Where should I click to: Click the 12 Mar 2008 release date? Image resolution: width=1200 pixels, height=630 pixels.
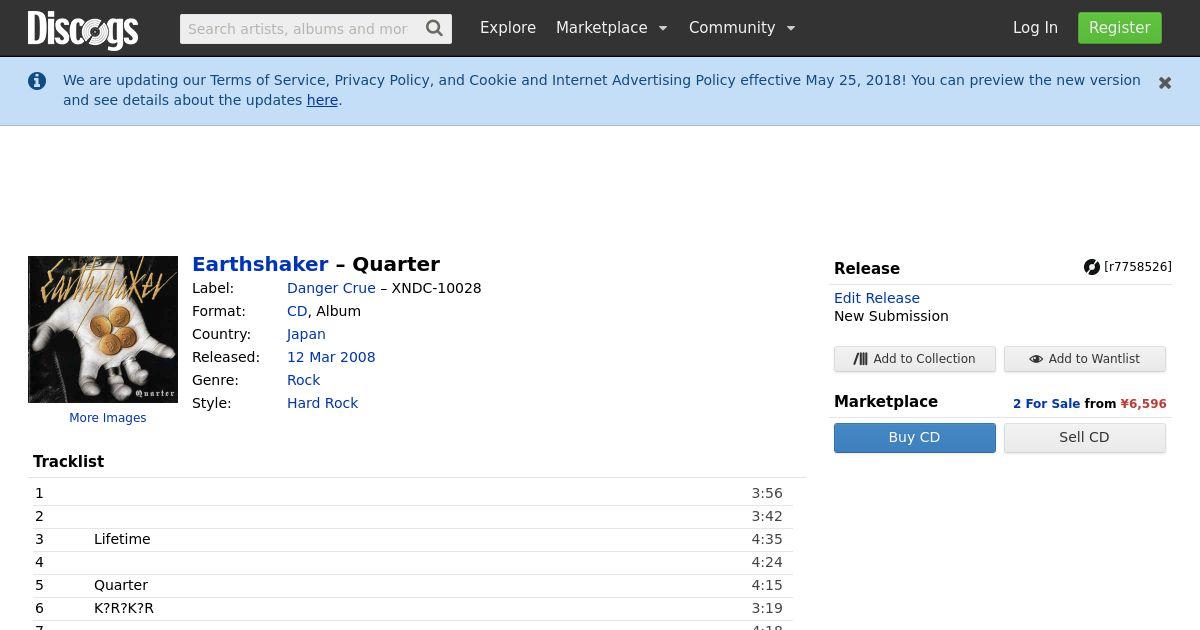pyautogui.click(x=331, y=357)
